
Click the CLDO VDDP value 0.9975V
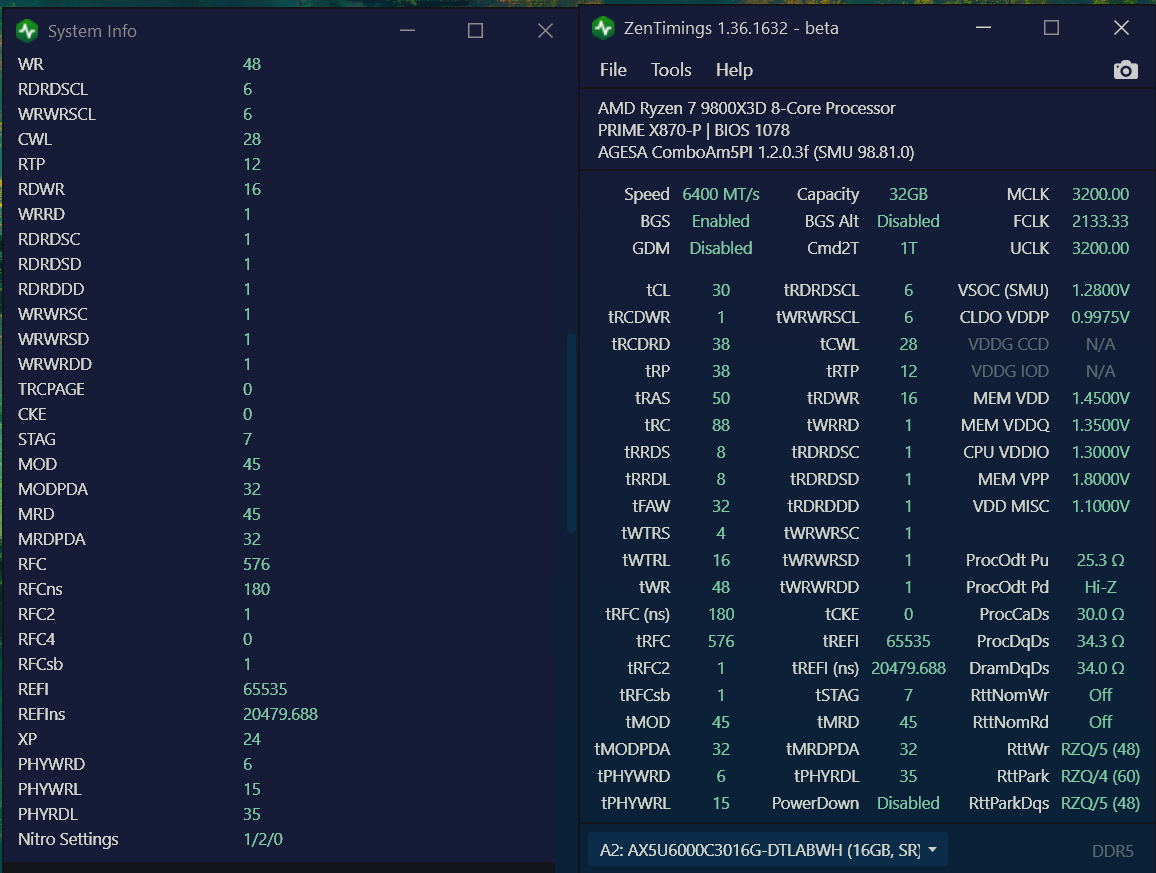(1100, 317)
